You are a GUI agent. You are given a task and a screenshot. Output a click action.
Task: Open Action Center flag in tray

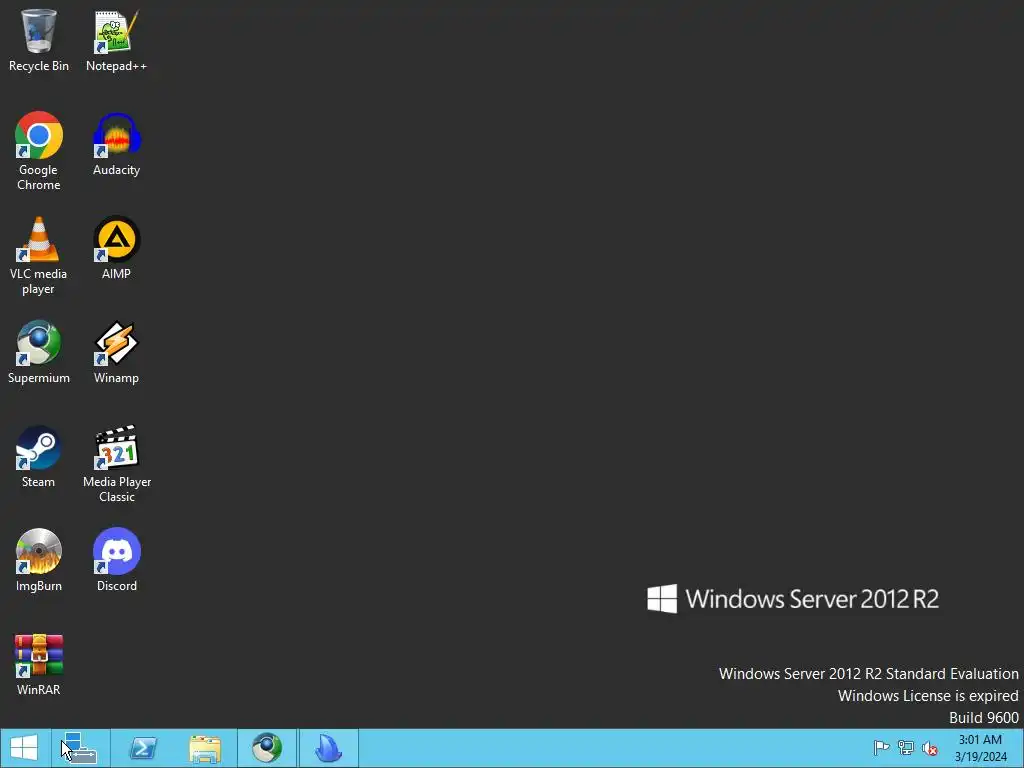point(881,748)
